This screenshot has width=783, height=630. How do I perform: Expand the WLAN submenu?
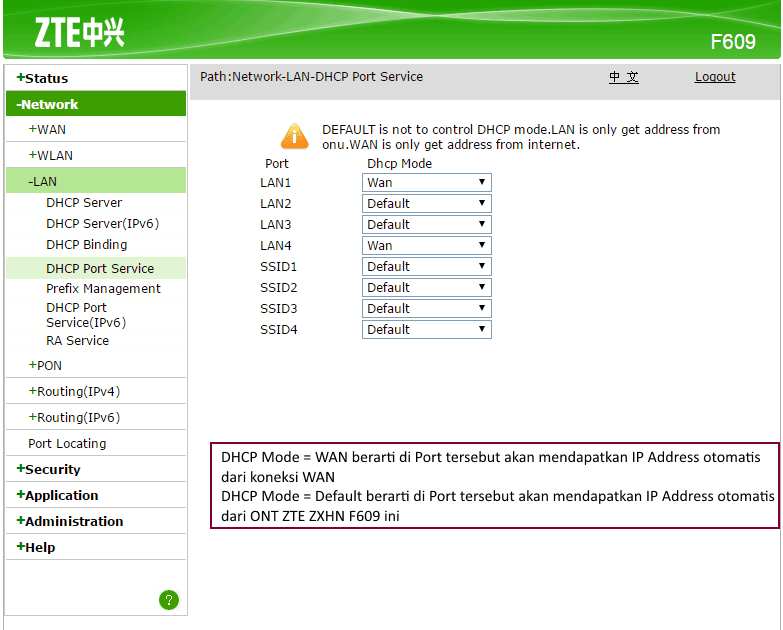coord(50,155)
